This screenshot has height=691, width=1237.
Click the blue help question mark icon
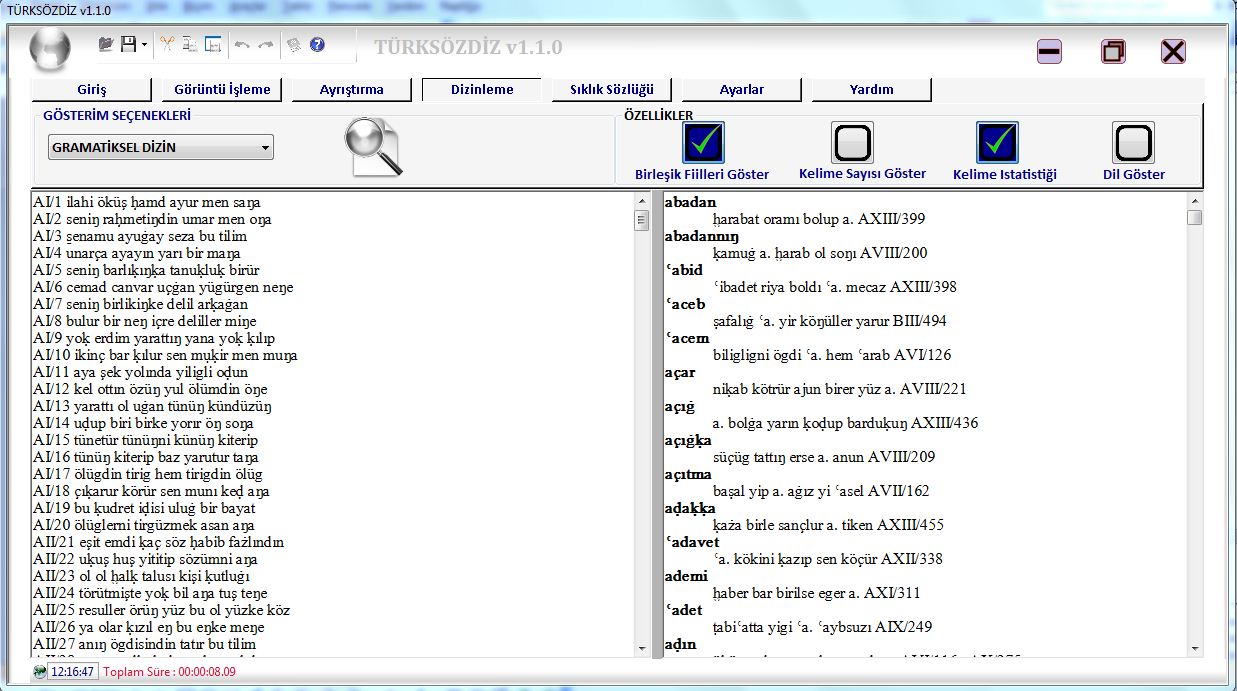point(317,45)
